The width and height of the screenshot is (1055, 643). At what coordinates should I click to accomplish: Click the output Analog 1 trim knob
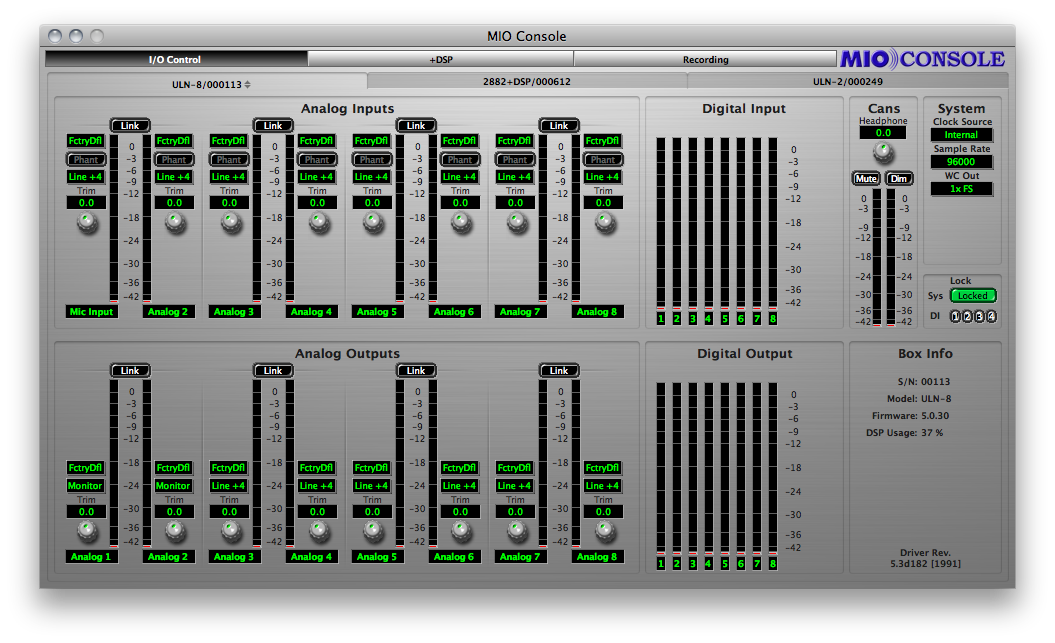[87, 531]
